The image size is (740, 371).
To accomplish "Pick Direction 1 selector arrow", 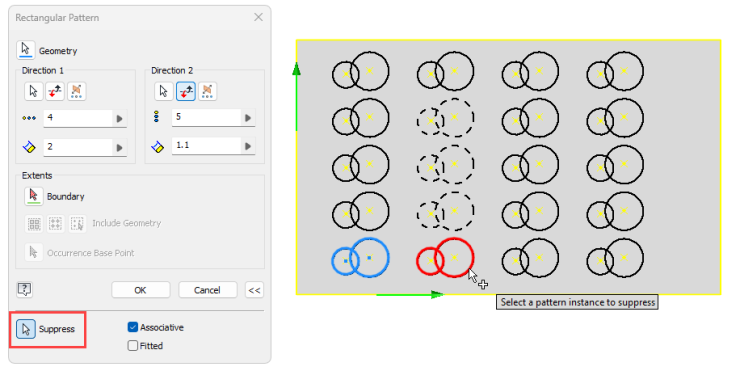I will click(x=34, y=91).
